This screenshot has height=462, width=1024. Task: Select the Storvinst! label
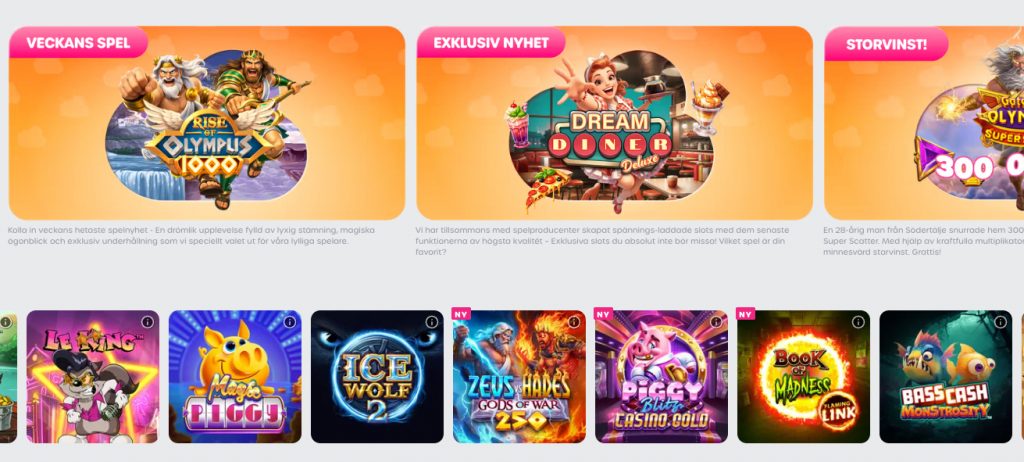pos(886,44)
